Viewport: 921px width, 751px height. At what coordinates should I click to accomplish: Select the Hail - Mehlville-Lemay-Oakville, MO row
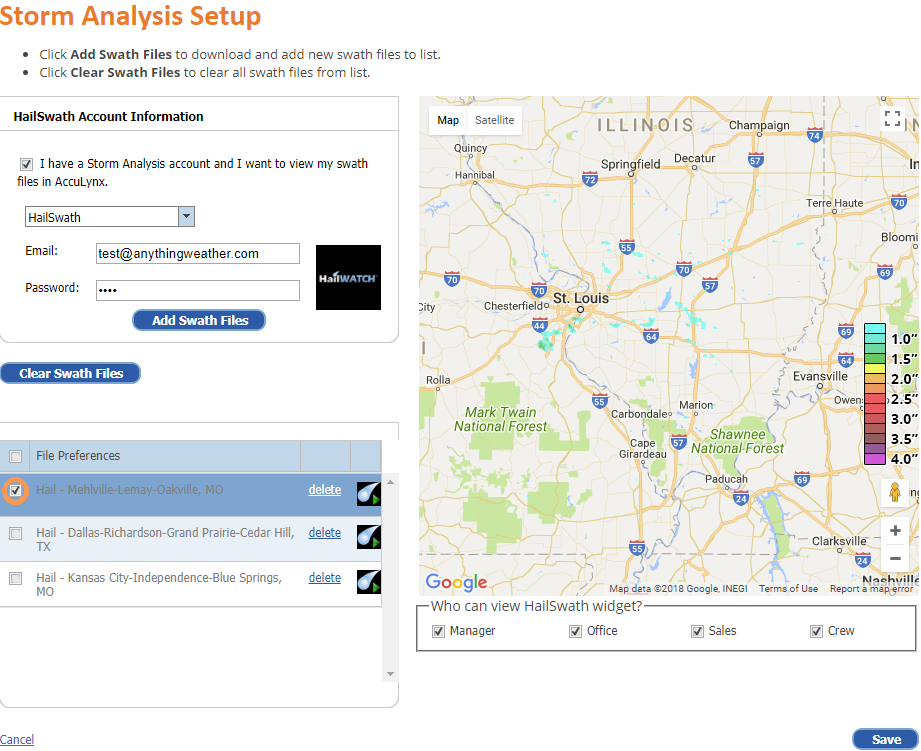point(190,495)
